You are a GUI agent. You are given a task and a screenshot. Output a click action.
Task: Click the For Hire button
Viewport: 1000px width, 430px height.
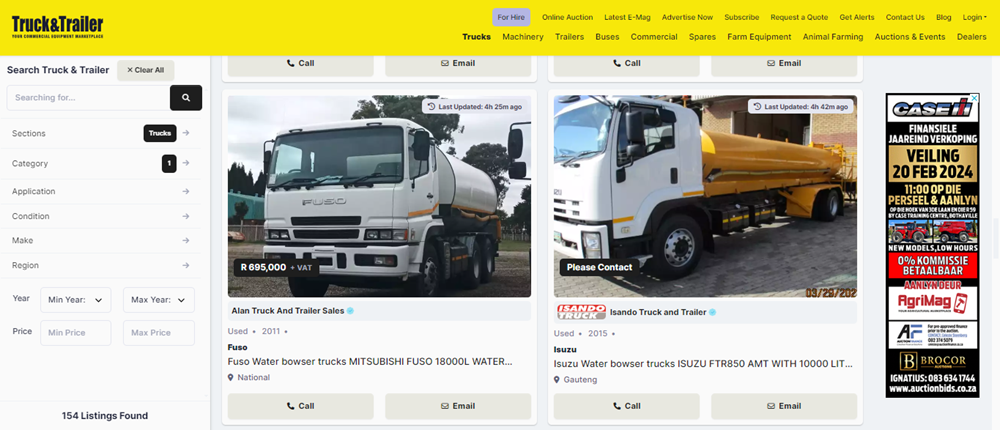pos(511,17)
